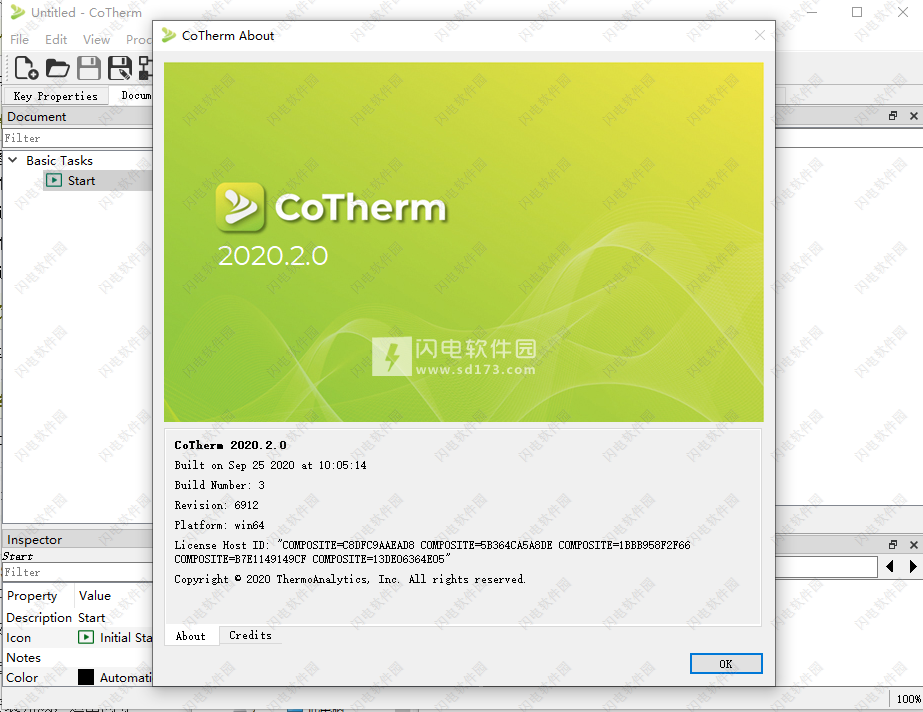Image resolution: width=923 pixels, height=712 pixels.
Task: Float the lower right docked panel
Action: 893,545
